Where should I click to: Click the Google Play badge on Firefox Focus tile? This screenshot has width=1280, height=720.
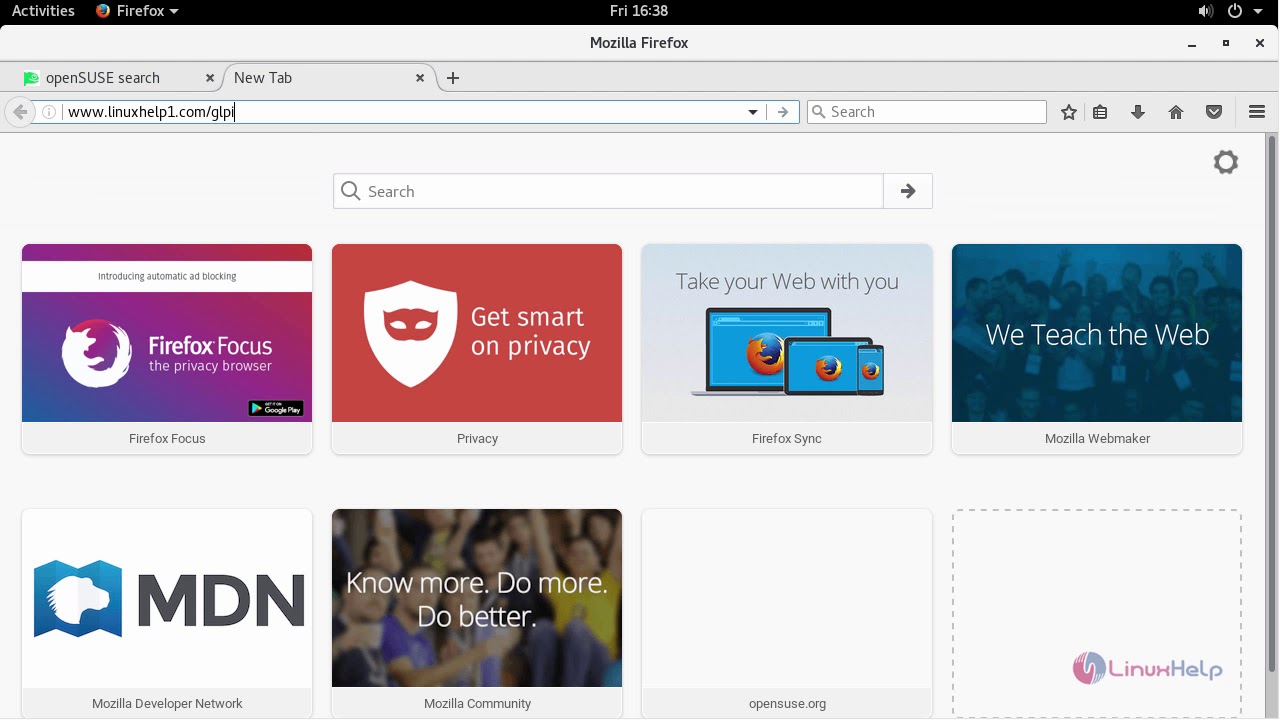(x=275, y=408)
